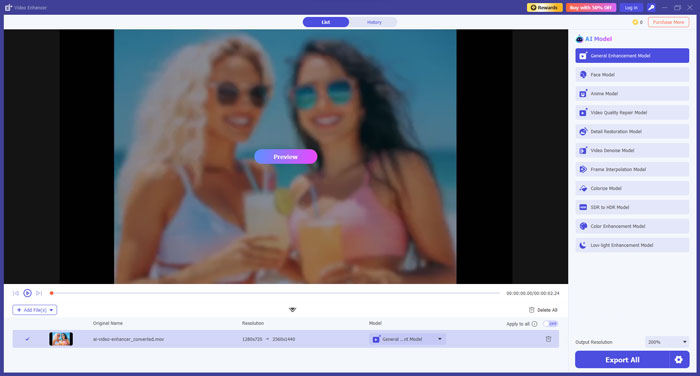Click the Original Name column header

coord(108,323)
